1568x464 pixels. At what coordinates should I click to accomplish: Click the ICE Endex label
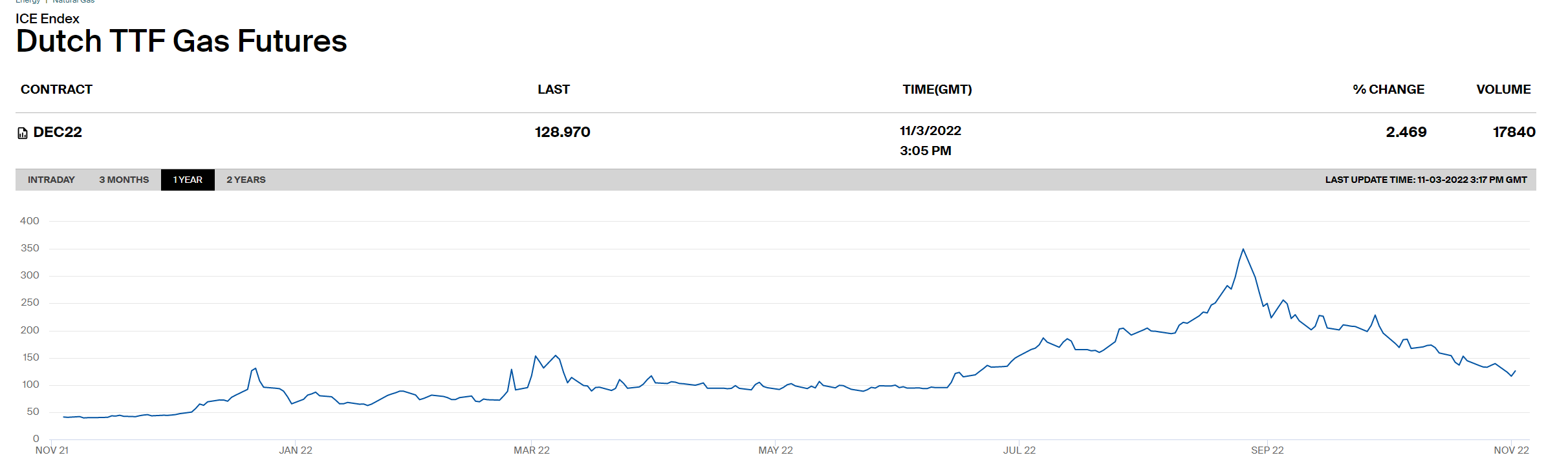tap(47, 19)
